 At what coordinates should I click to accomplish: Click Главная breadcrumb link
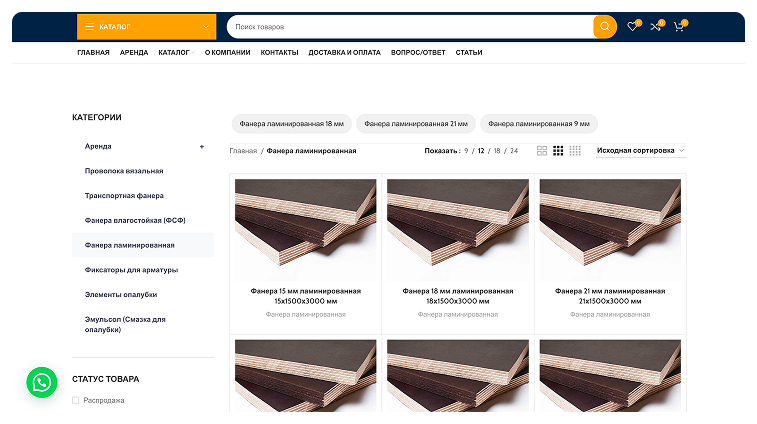(x=243, y=151)
